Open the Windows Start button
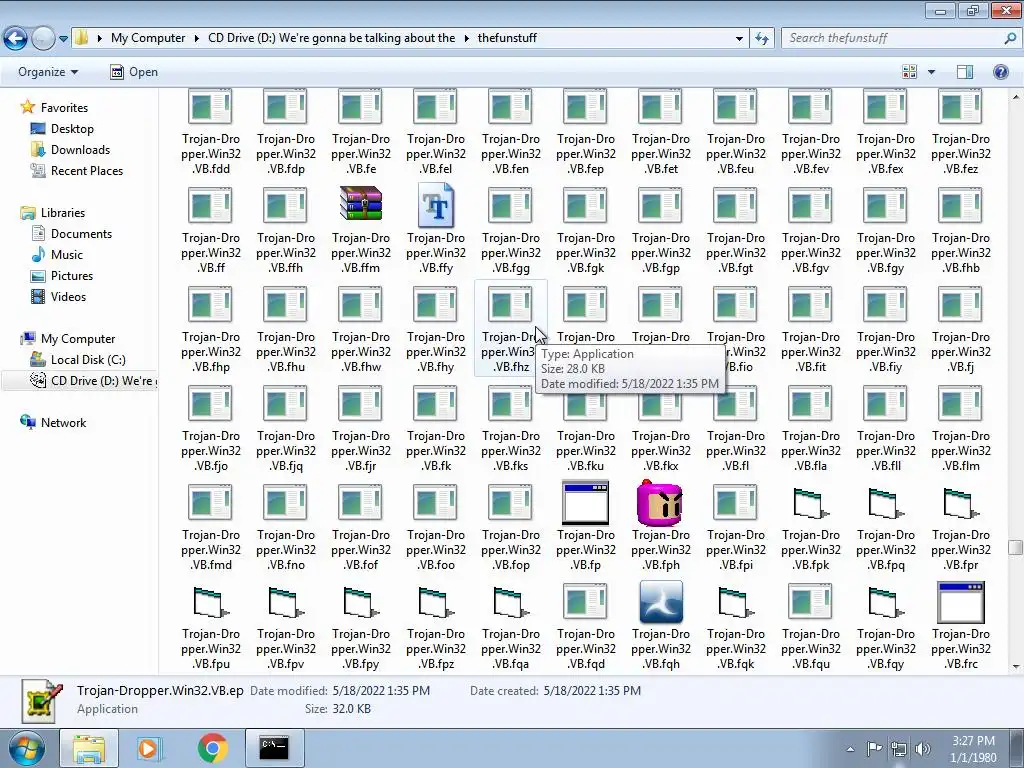 (x=26, y=748)
